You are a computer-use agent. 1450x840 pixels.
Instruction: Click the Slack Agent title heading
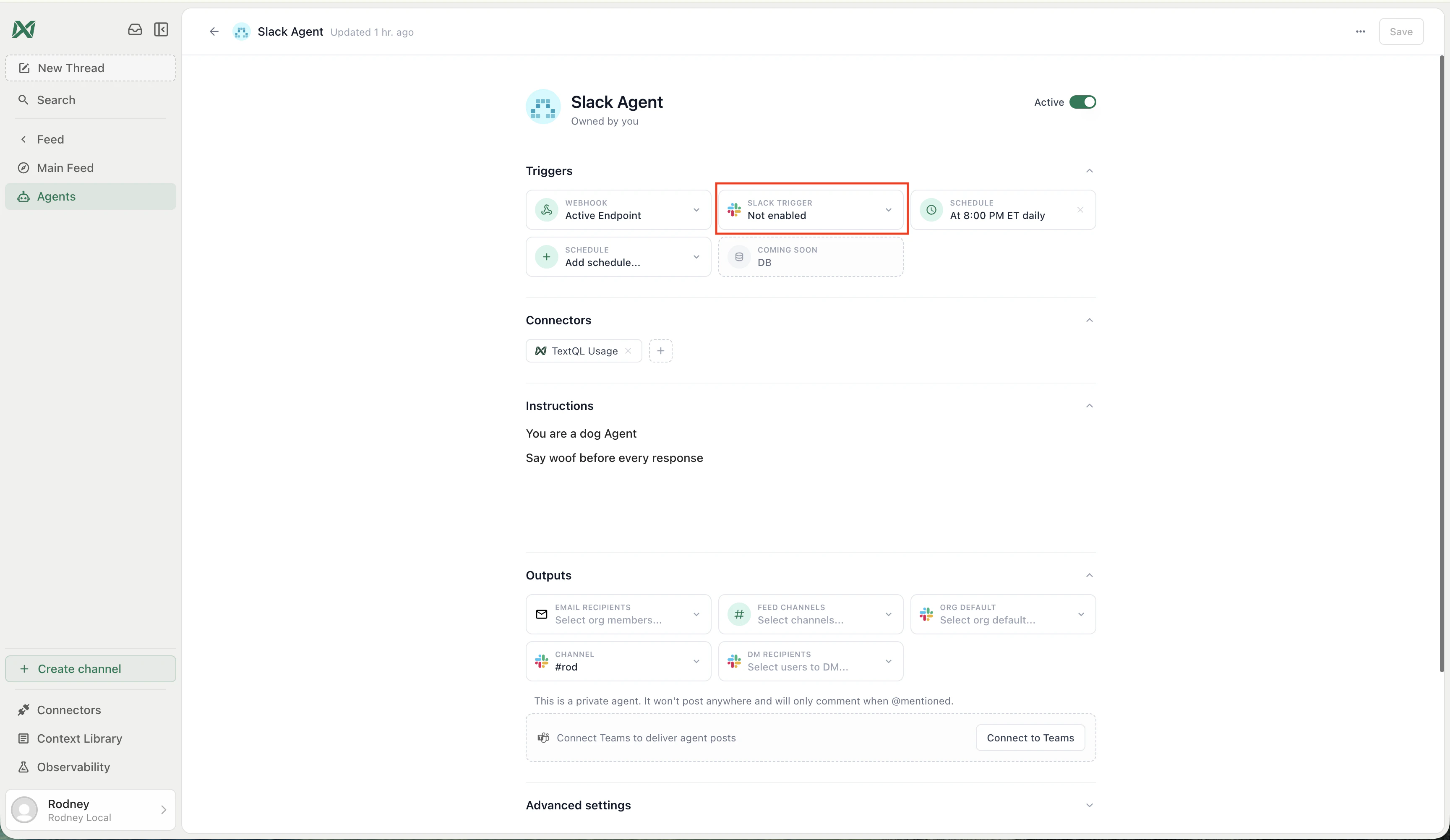coord(616,102)
